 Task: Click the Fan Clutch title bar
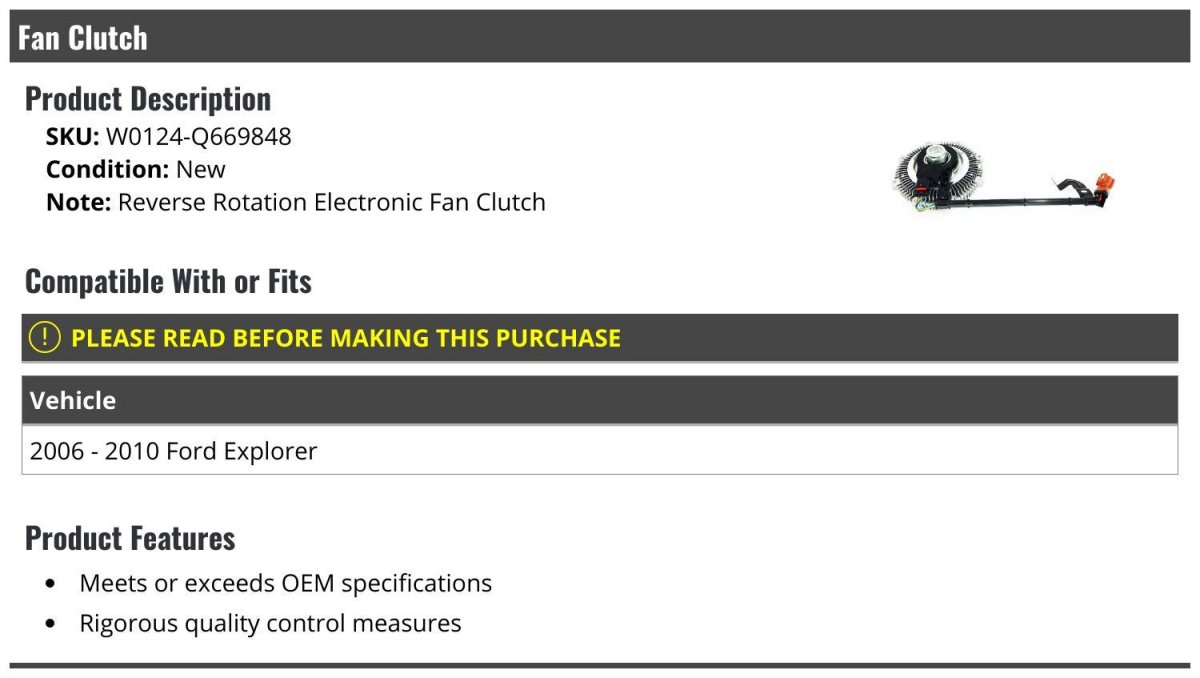click(600, 37)
